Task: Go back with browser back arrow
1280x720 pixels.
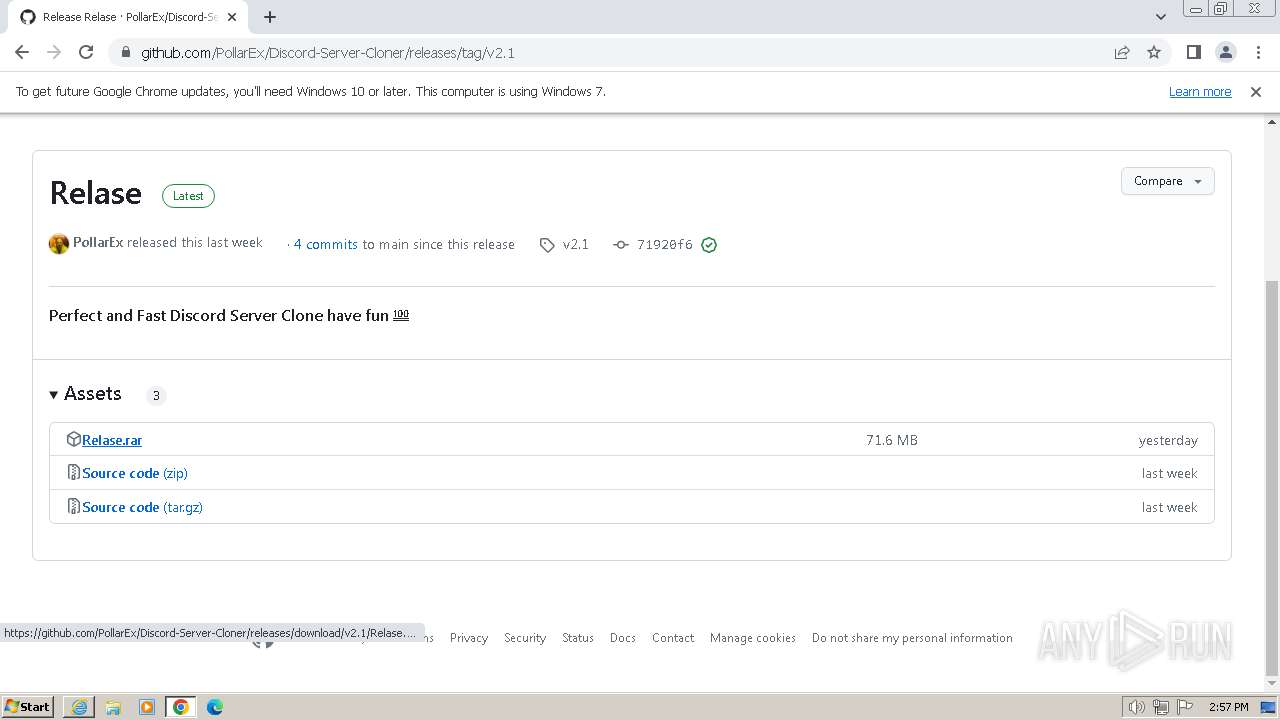Action: pos(22,52)
